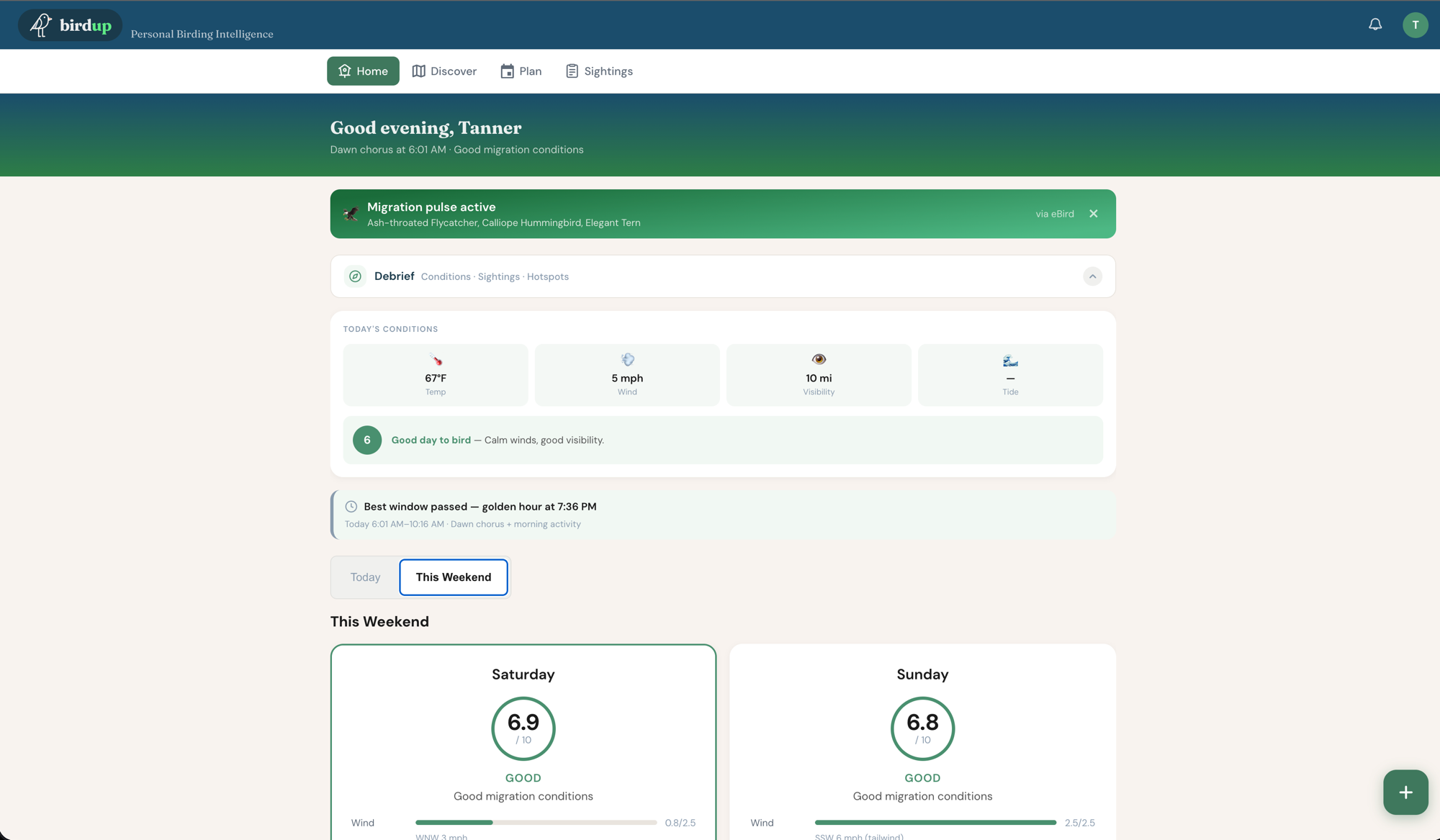The height and width of the screenshot is (840, 1440).
Task: Open notifications via the bell icon
Action: click(1374, 24)
